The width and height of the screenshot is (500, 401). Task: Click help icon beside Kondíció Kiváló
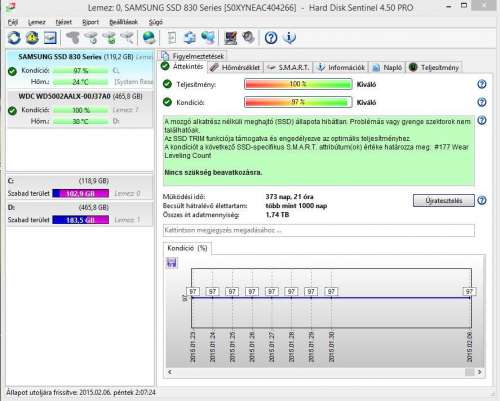[482, 102]
